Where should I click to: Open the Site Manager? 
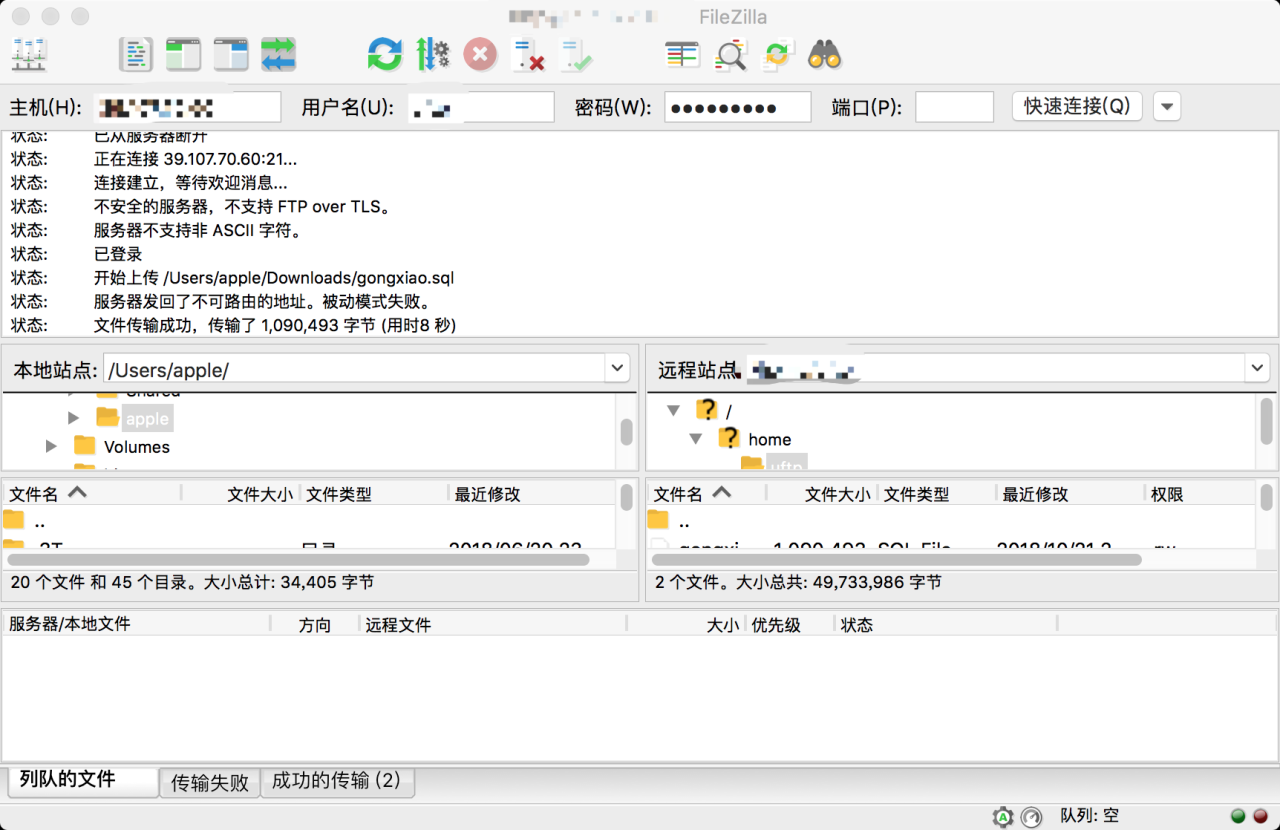(x=29, y=54)
